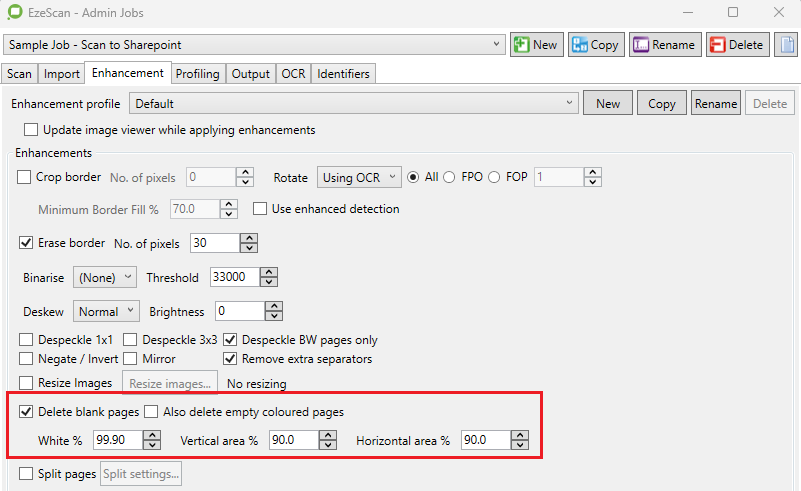801x491 pixels.
Task: Toggle the Erase border checkbox
Action: (x=26, y=243)
